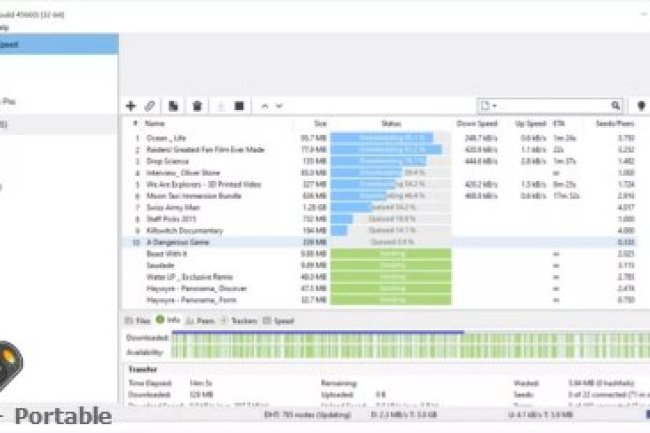Viewport: 650px width, 433px height.
Task: Click the Remove Torrent trash icon
Action: point(197,105)
